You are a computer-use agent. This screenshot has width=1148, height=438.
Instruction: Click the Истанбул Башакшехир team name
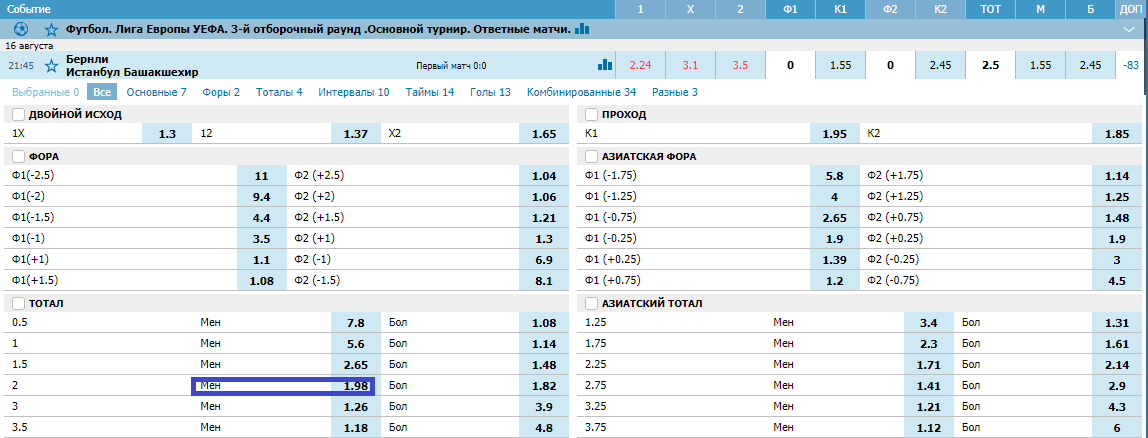pyautogui.click(x=133, y=72)
